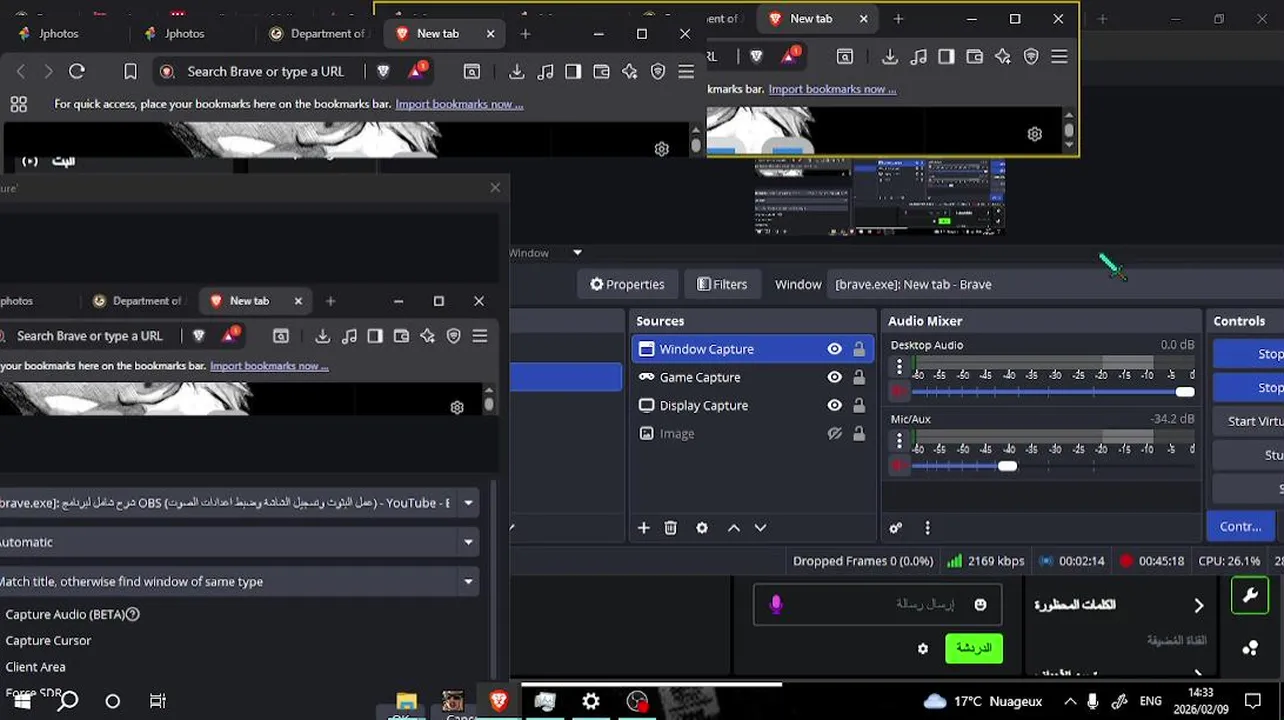This screenshot has height=720, width=1284.
Task: Mute the Desktop Audio channel
Action: [898, 392]
